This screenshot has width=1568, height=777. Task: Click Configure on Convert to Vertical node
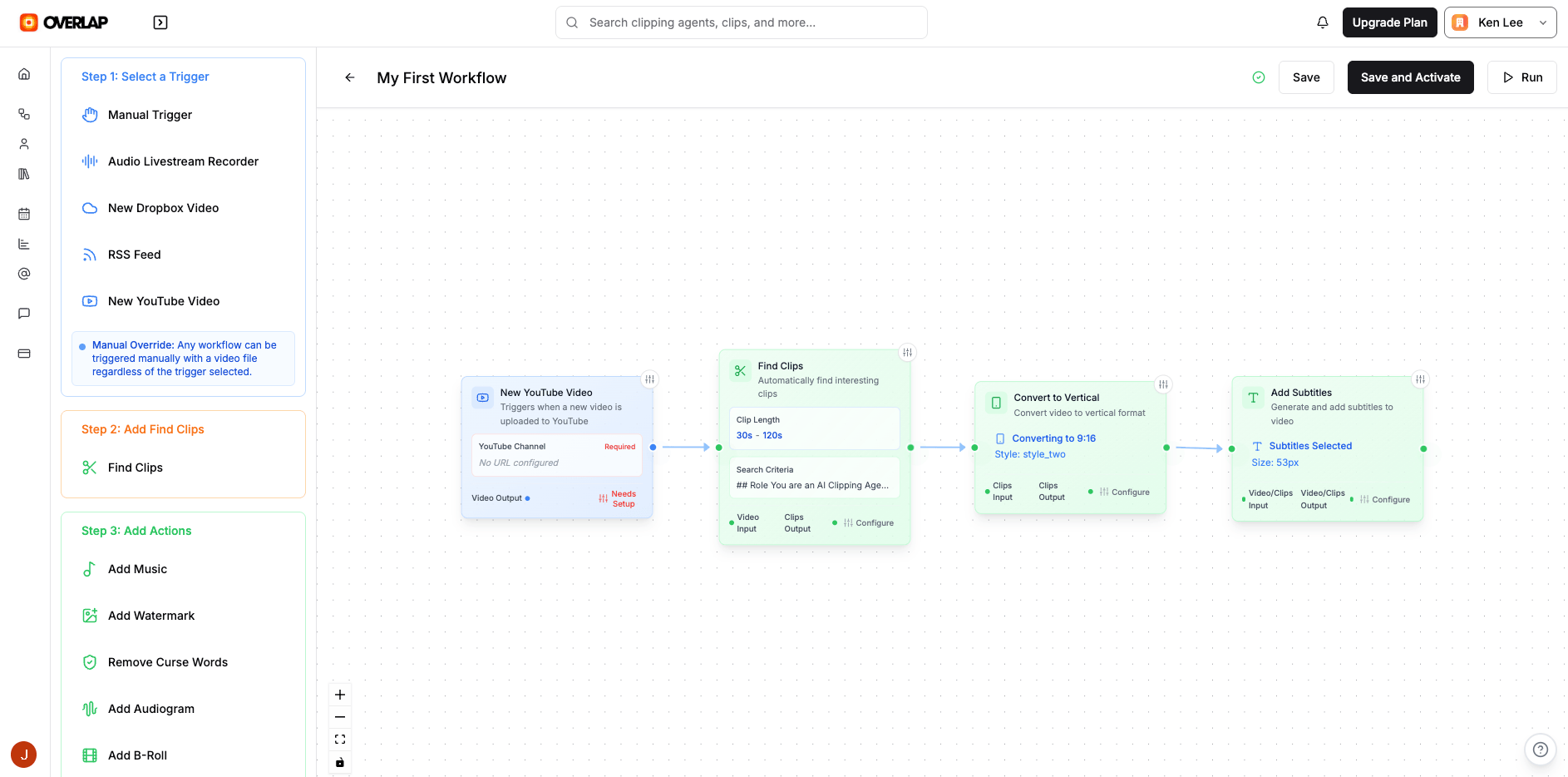point(1124,492)
